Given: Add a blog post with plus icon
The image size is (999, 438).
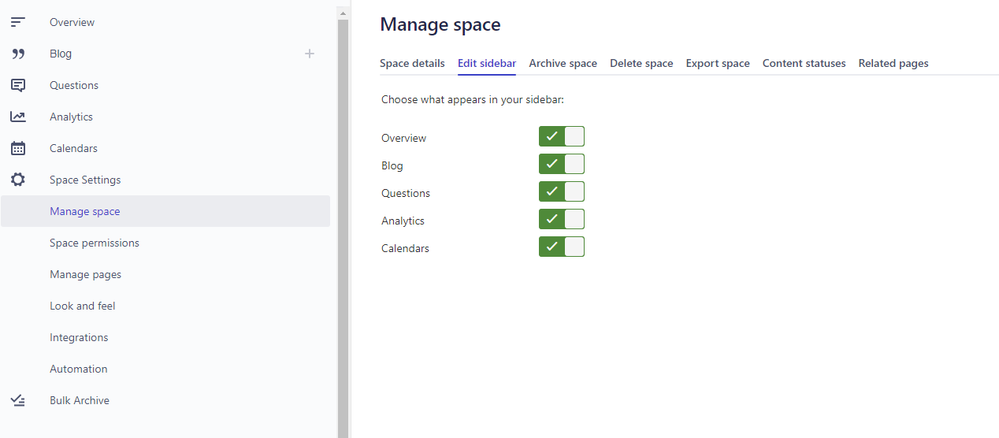Looking at the screenshot, I should (x=309, y=54).
